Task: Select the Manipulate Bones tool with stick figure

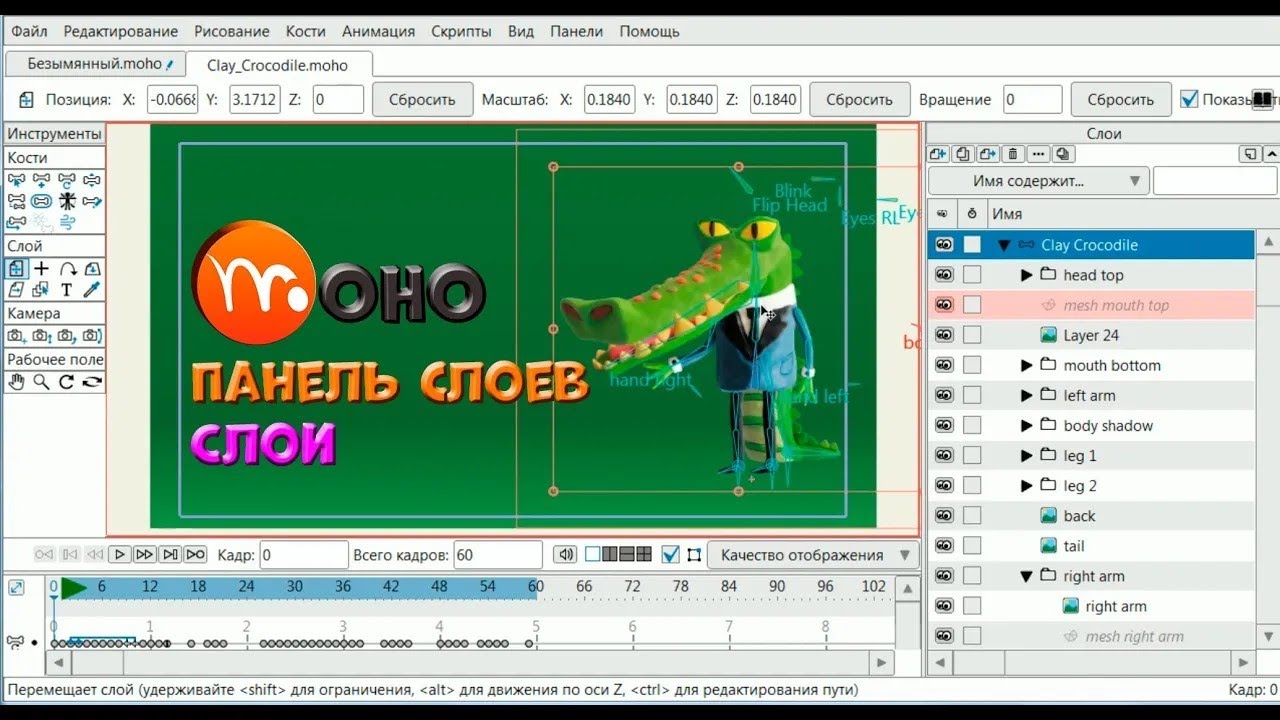Action: coord(67,201)
